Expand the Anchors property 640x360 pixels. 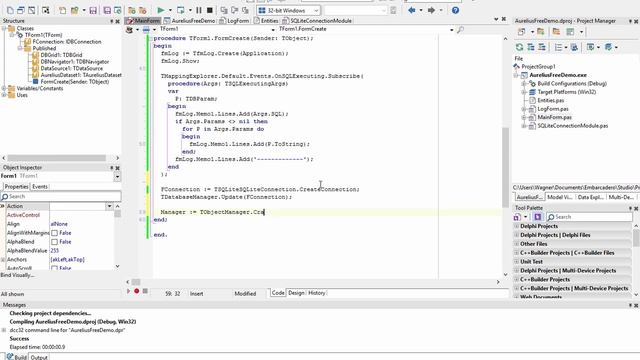(3, 260)
